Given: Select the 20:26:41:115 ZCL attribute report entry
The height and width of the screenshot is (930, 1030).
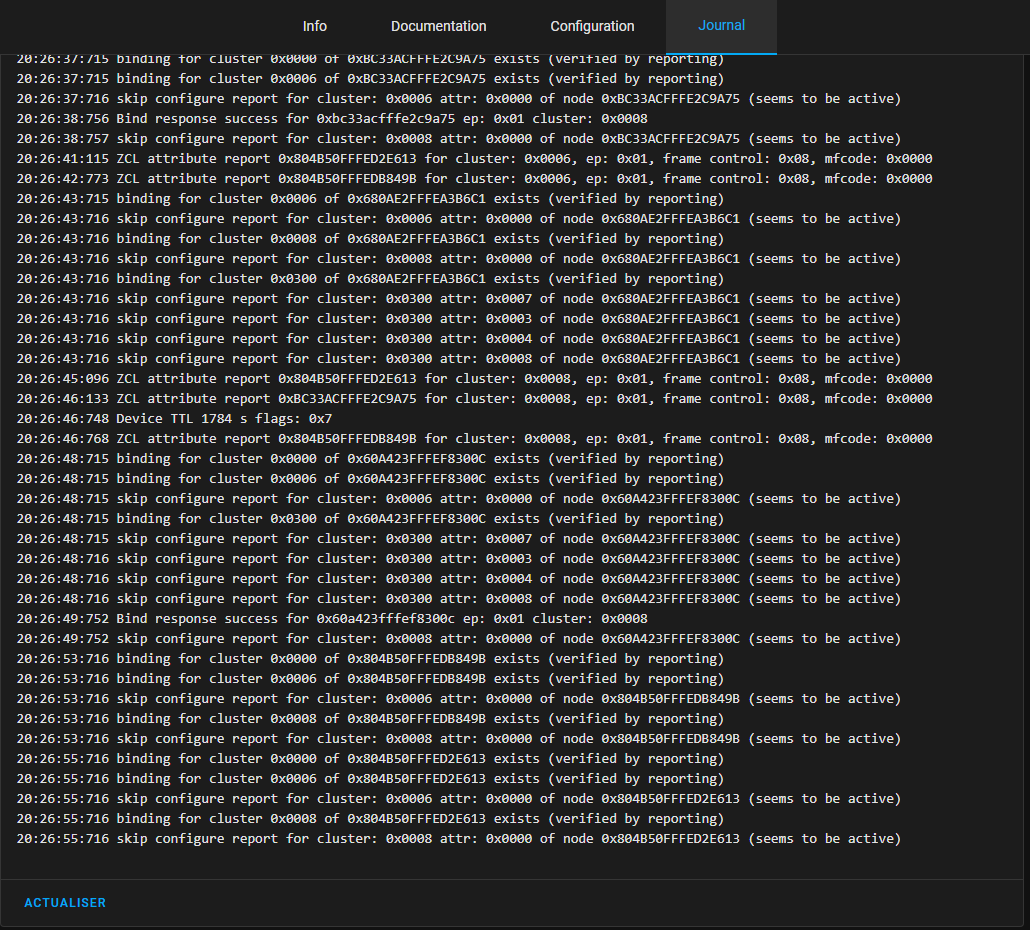Looking at the screenshot, I should click(x=474, y=159).
